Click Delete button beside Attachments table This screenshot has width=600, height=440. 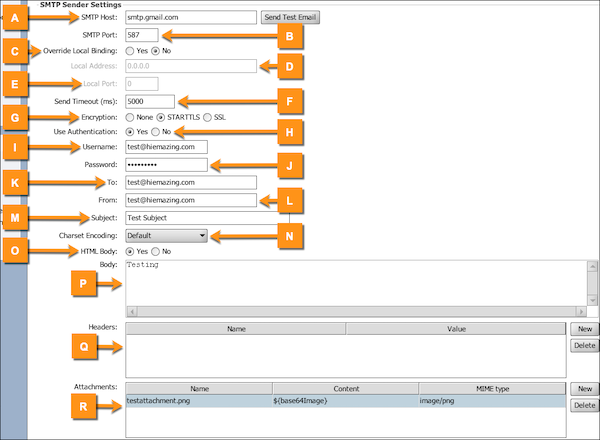pos(582,406)
